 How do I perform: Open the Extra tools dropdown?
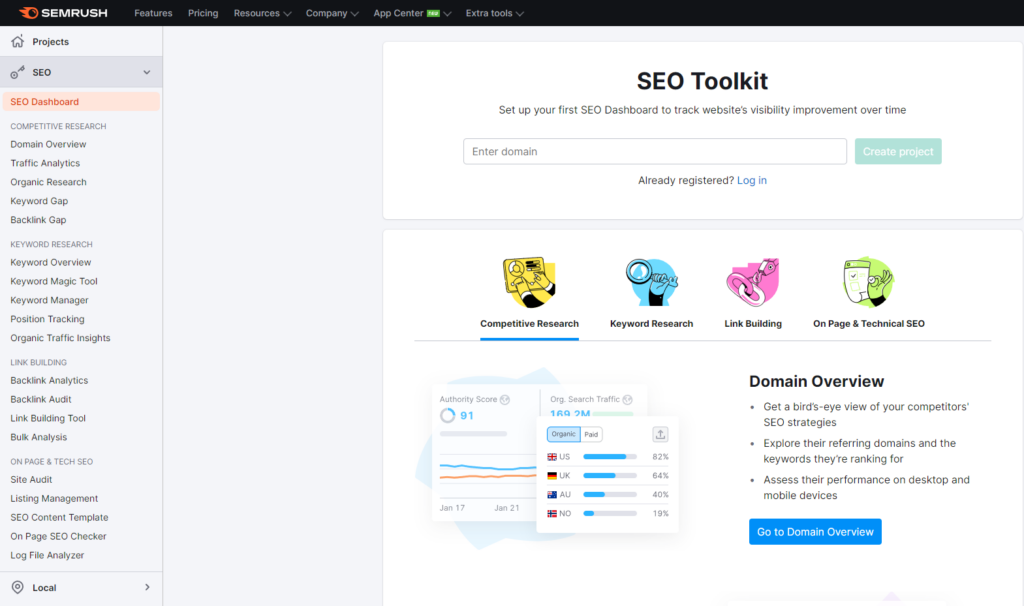click(x=494, y=13)
